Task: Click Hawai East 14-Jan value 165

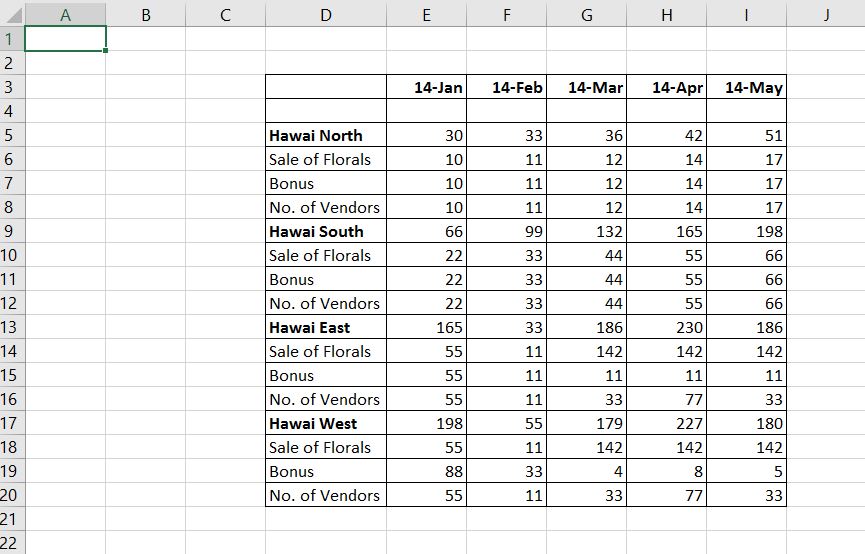Action: pyautogui.click(x=426, y=327)
